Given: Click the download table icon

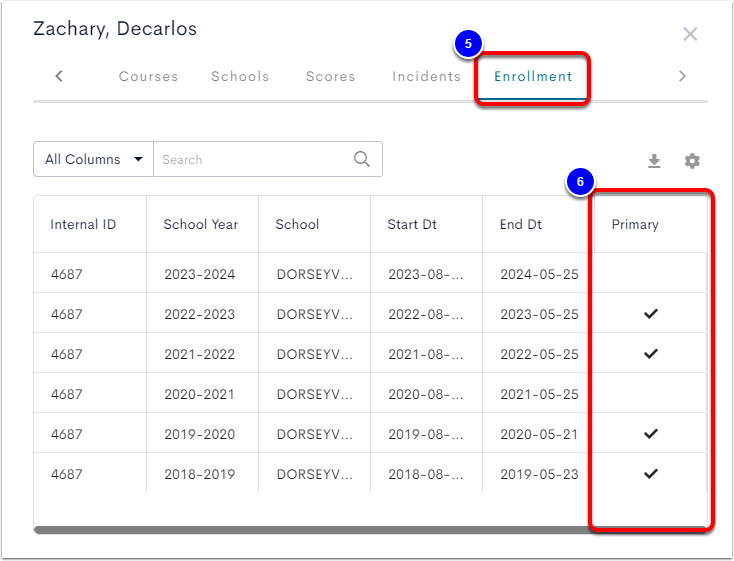Looking at the screenshot, I should coord(654,161).
